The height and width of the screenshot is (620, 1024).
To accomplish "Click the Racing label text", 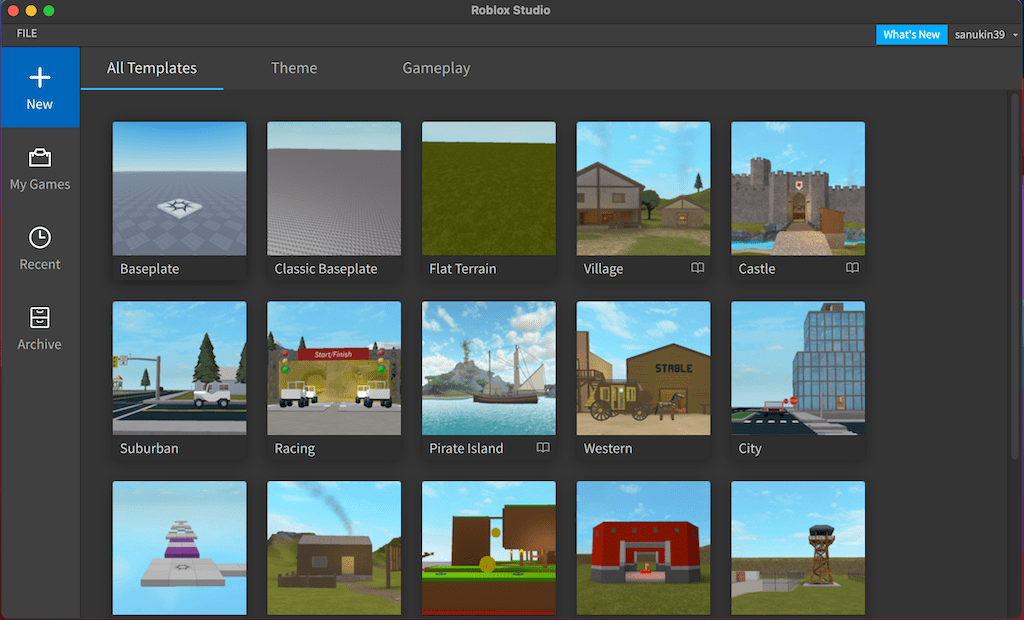I will (x=295, y=448).
